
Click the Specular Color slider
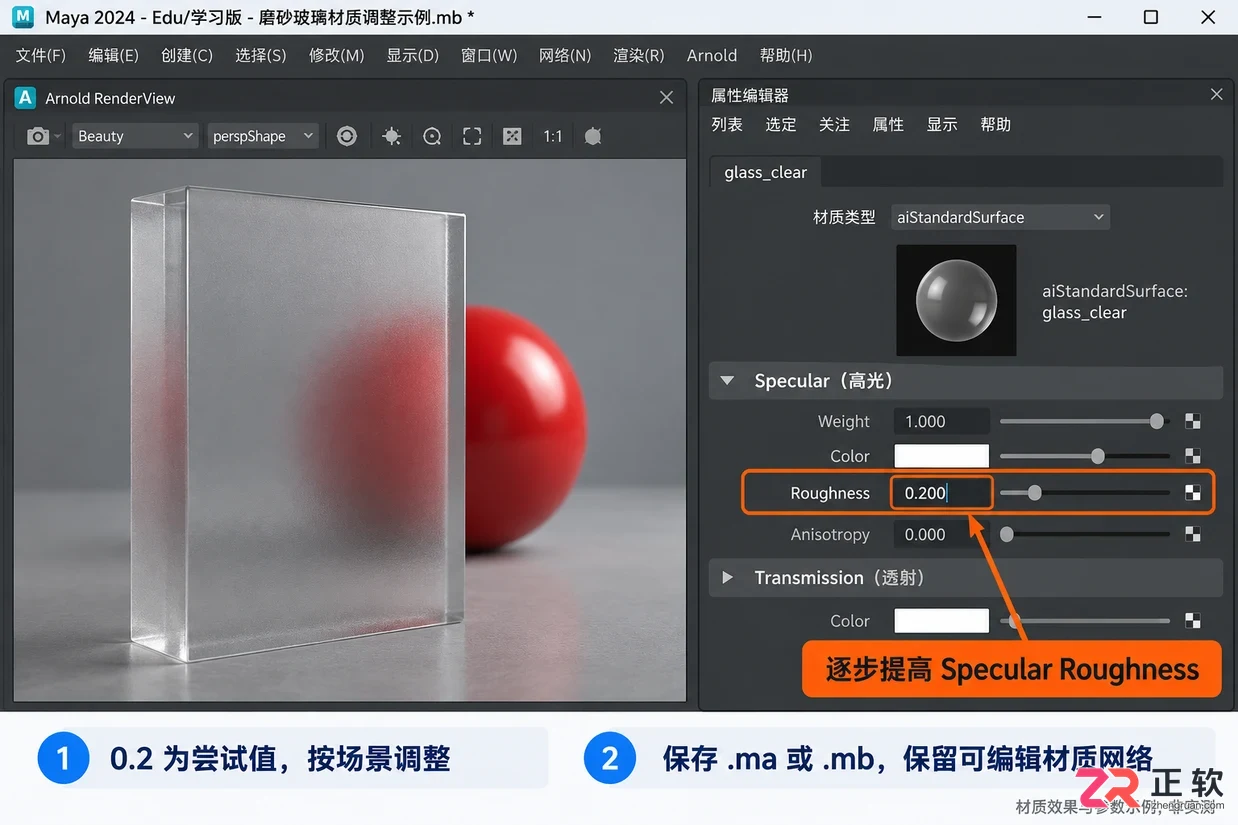(1085, 456)
